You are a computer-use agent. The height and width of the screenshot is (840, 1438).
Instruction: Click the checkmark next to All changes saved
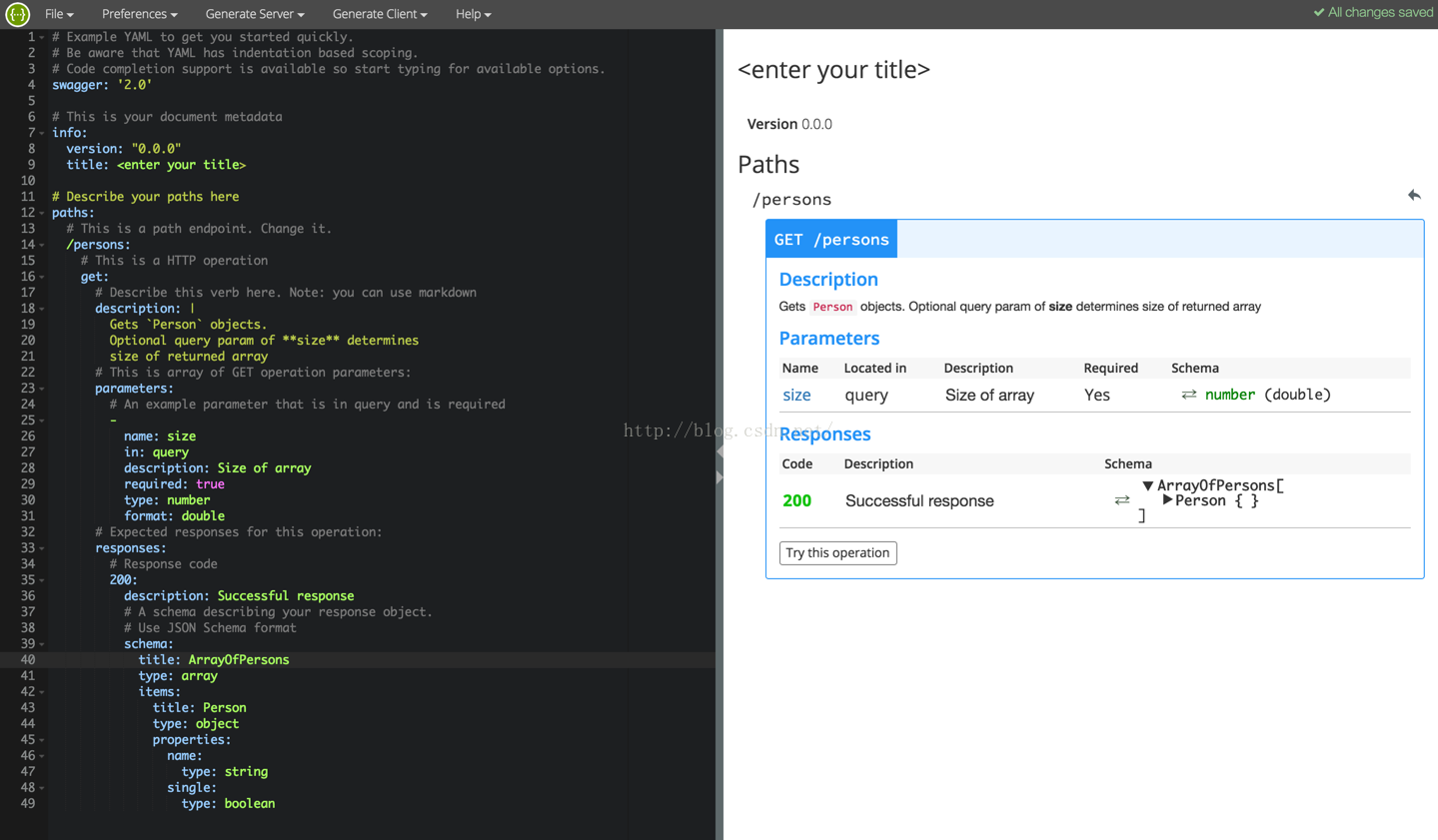tap(1318, 12)
